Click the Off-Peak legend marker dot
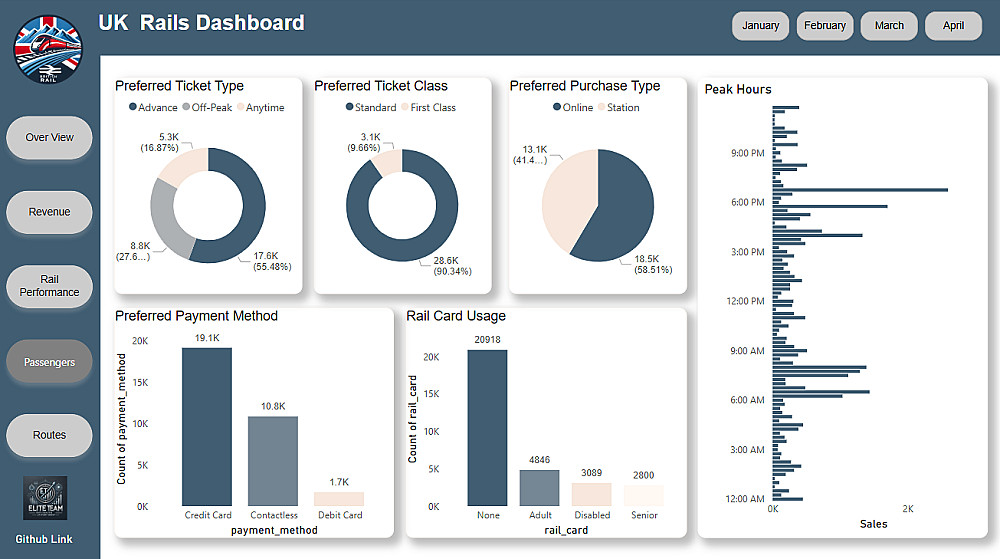Viewport: 1000px width, 559px height. [x=186, y=107]
